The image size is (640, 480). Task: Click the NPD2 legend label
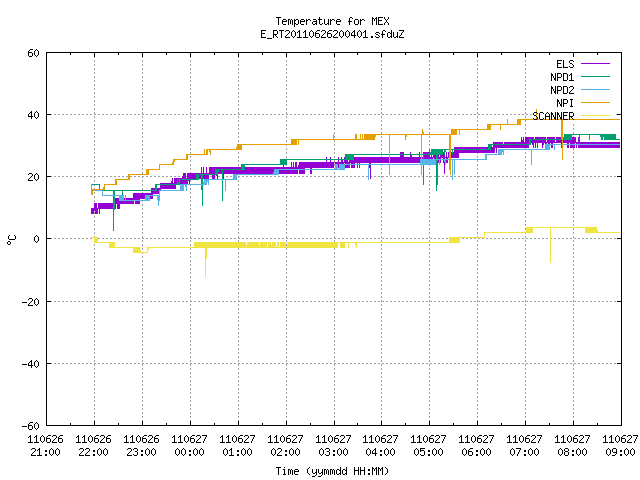[562, 90]
